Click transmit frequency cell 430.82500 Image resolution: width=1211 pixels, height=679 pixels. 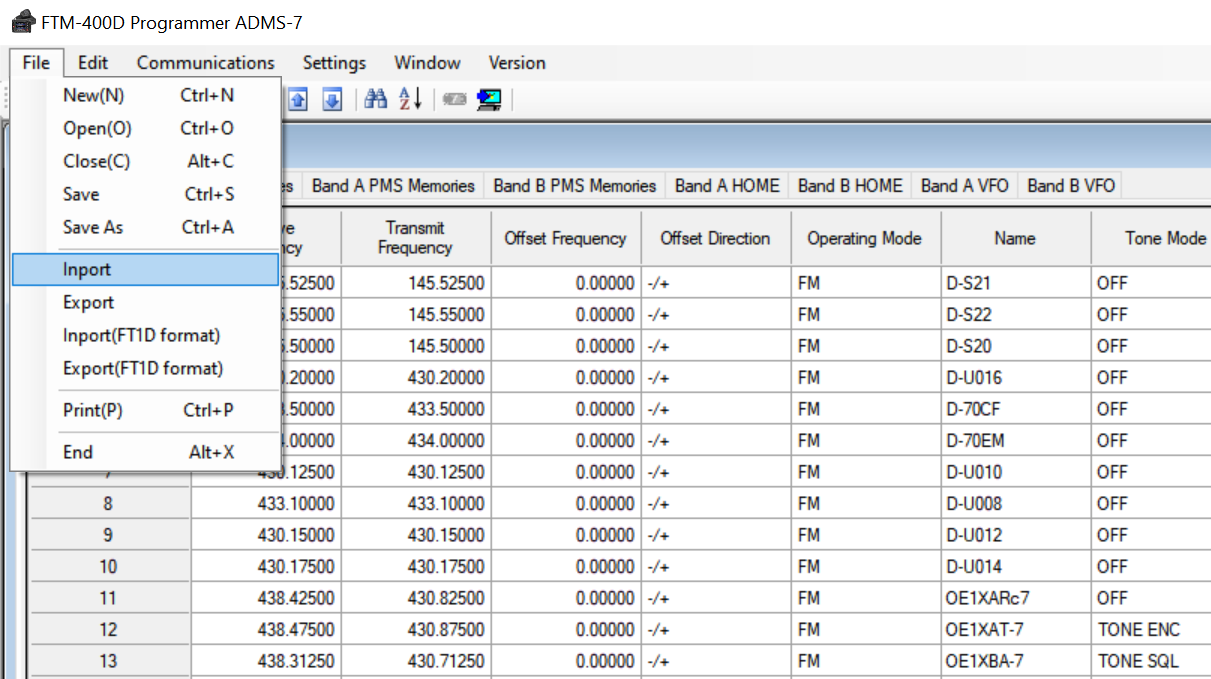[x=415, y=598]
